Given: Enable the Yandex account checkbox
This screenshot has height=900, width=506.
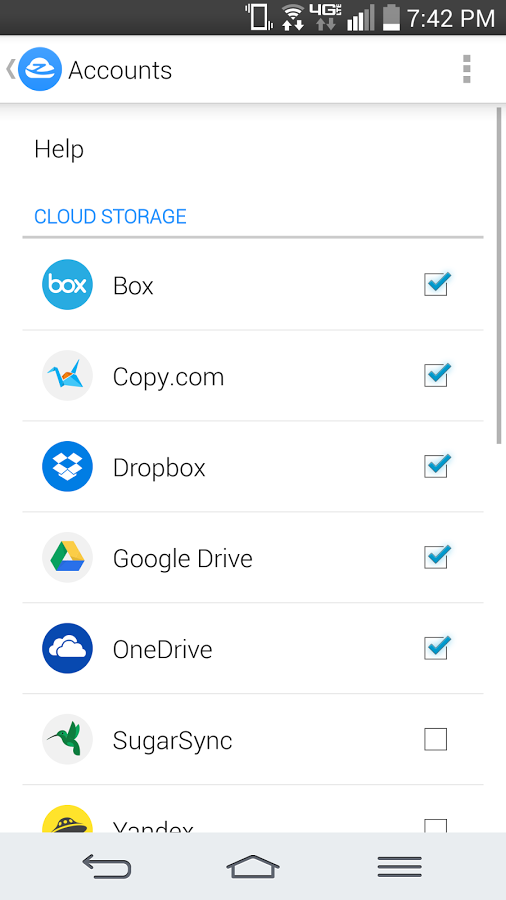Looking at the screenshot, I should pos(435,826).
